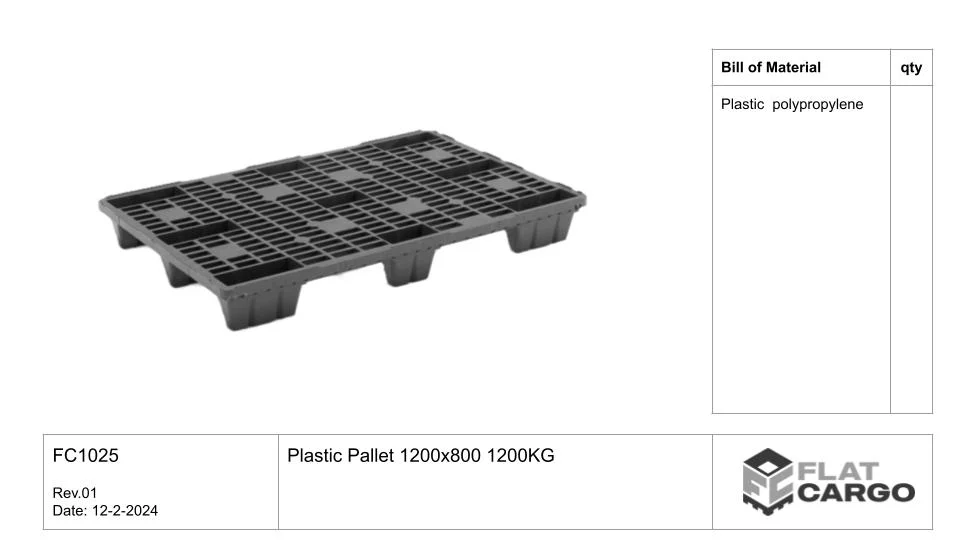Click the FC1025 product code

pos(86,456)
